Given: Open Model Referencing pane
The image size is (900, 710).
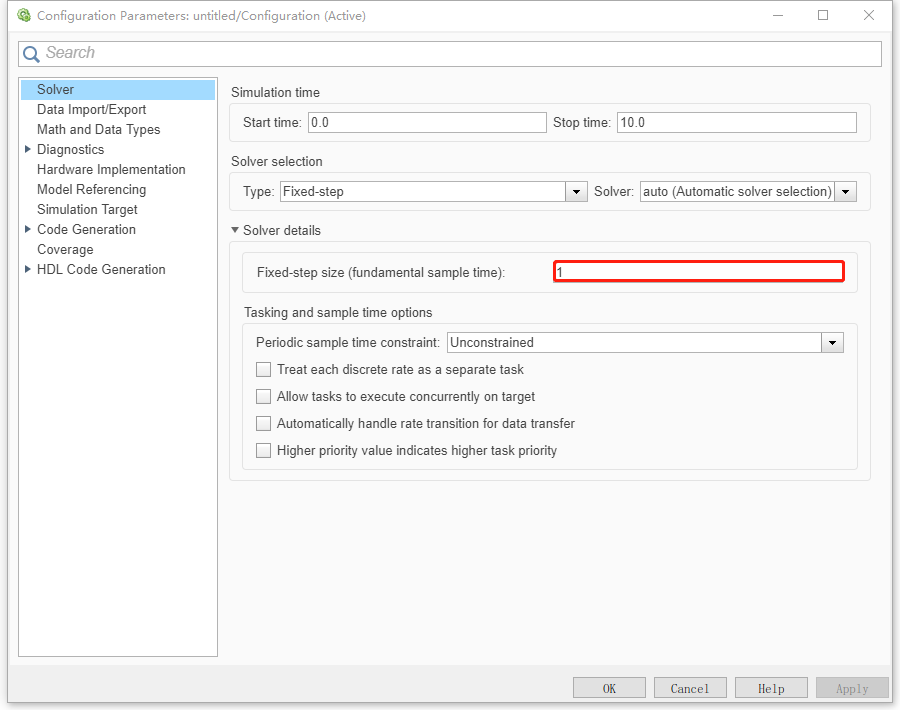Looking at the screenshot, I should (91, 189).
